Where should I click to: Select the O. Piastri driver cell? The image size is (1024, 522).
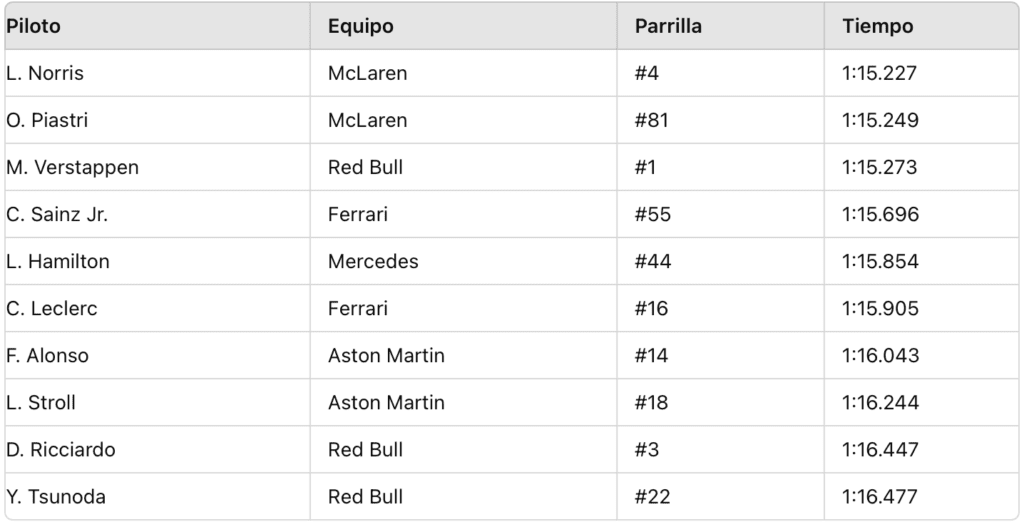coord(47,120)
